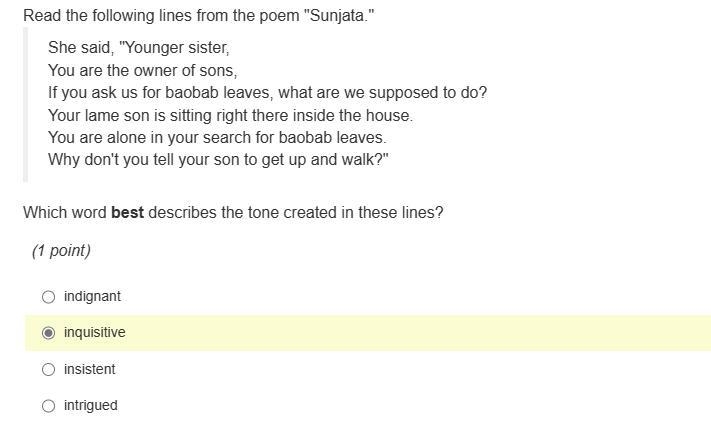Click the line about asking for baobab leaves
The width and height of the screenshot is (711, 430).
point(268,93)
